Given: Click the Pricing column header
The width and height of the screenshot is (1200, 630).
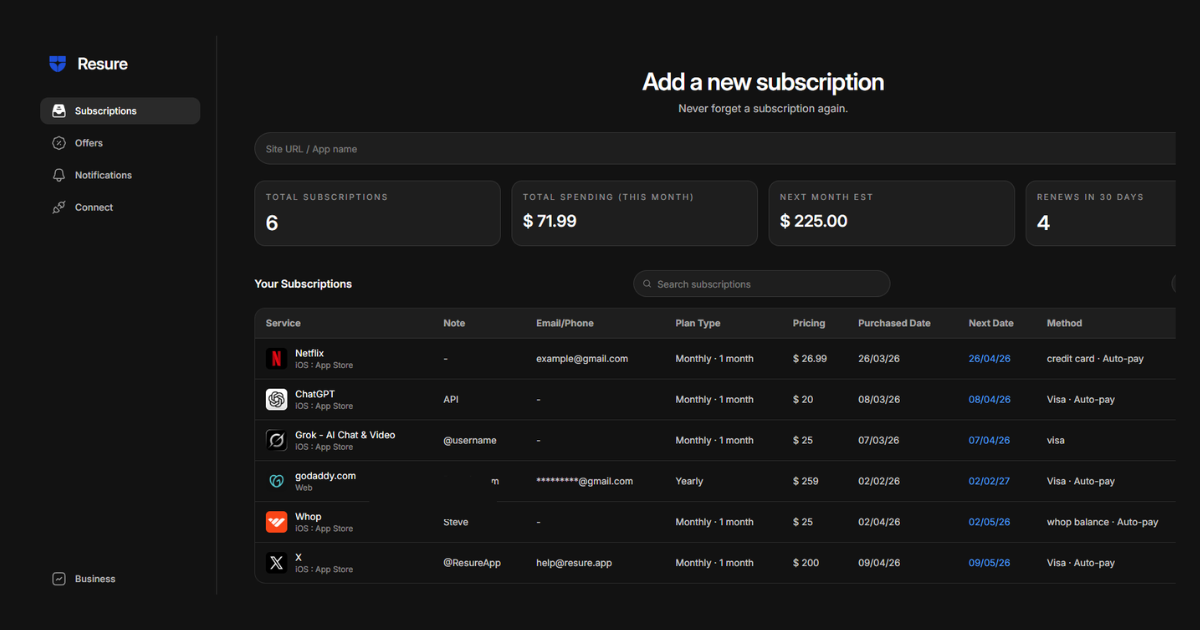Looking at the screenshot, I should (x=809, y=323).
